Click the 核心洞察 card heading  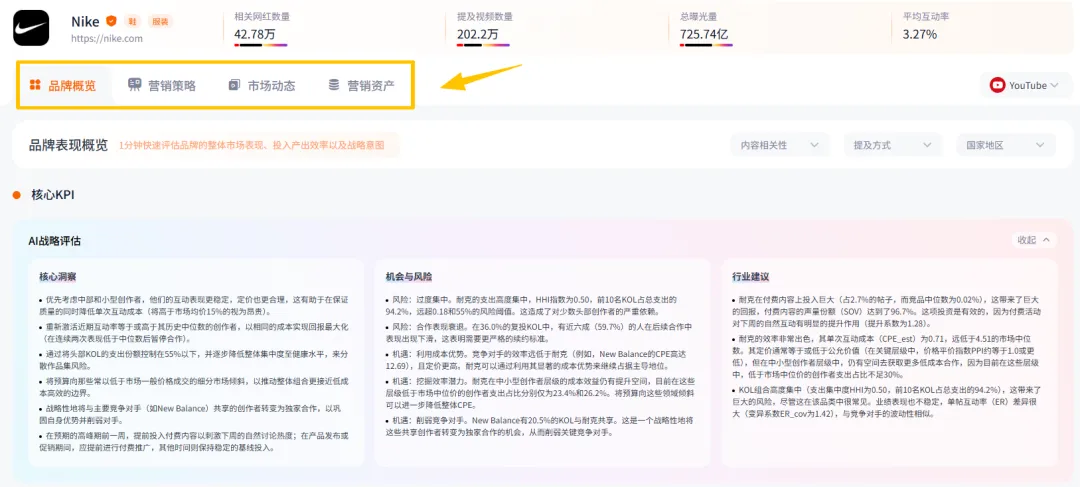click(x=57, y=277)
